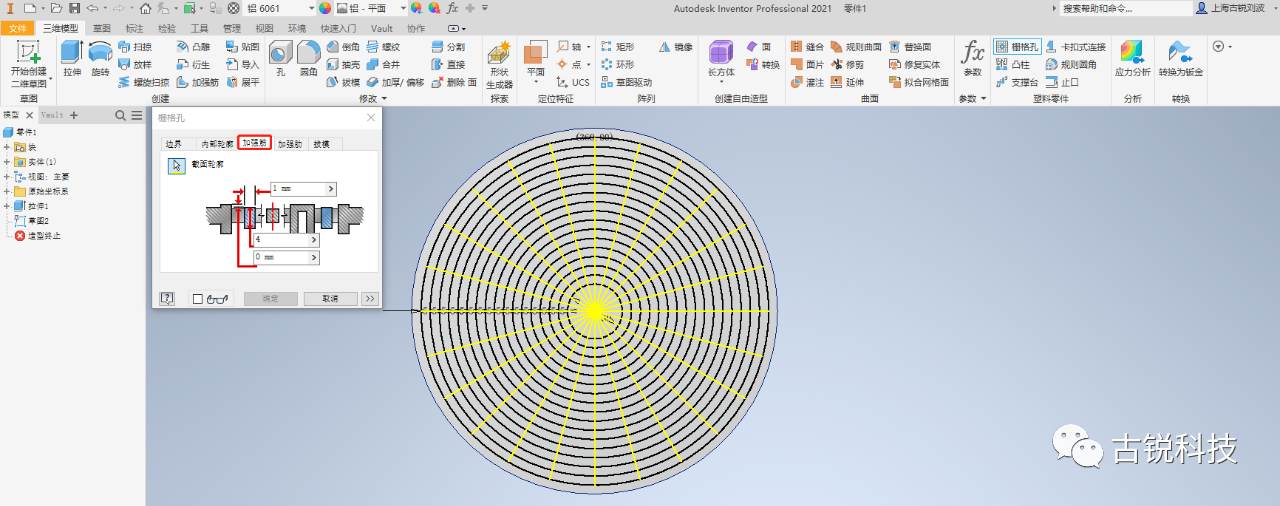Screen dimensions: 1280x506
Task: Expand dialog with the >> button
Action: (x=369, y=299)
